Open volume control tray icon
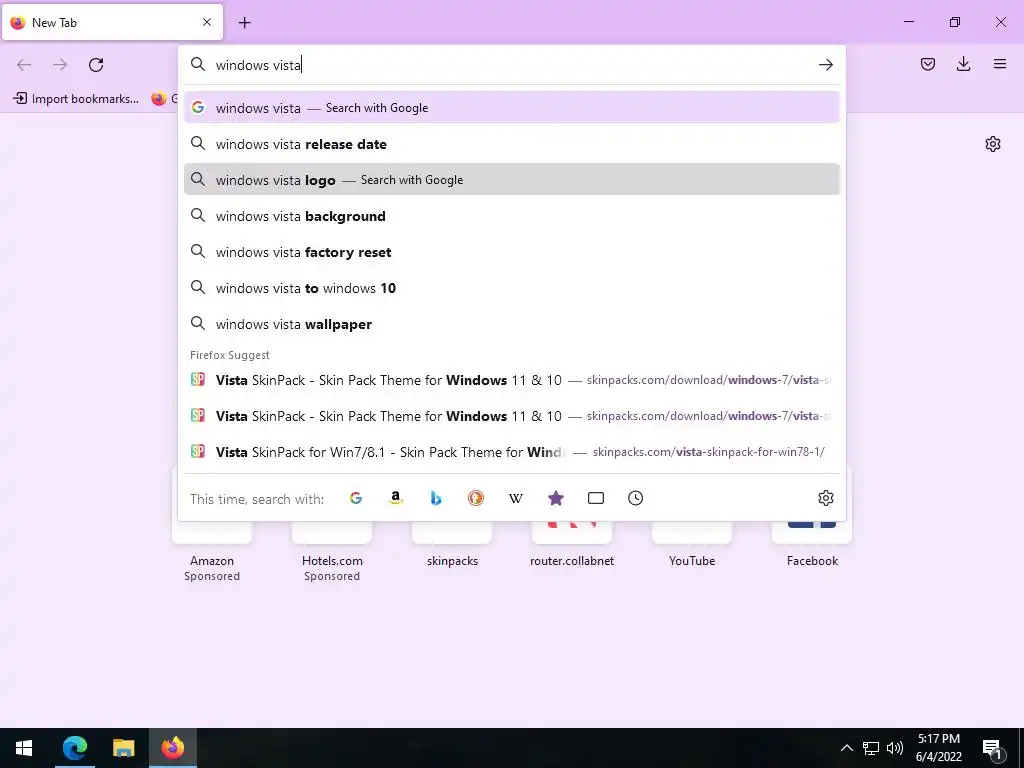Screen dimensions: 1024x768 point(895,748)
